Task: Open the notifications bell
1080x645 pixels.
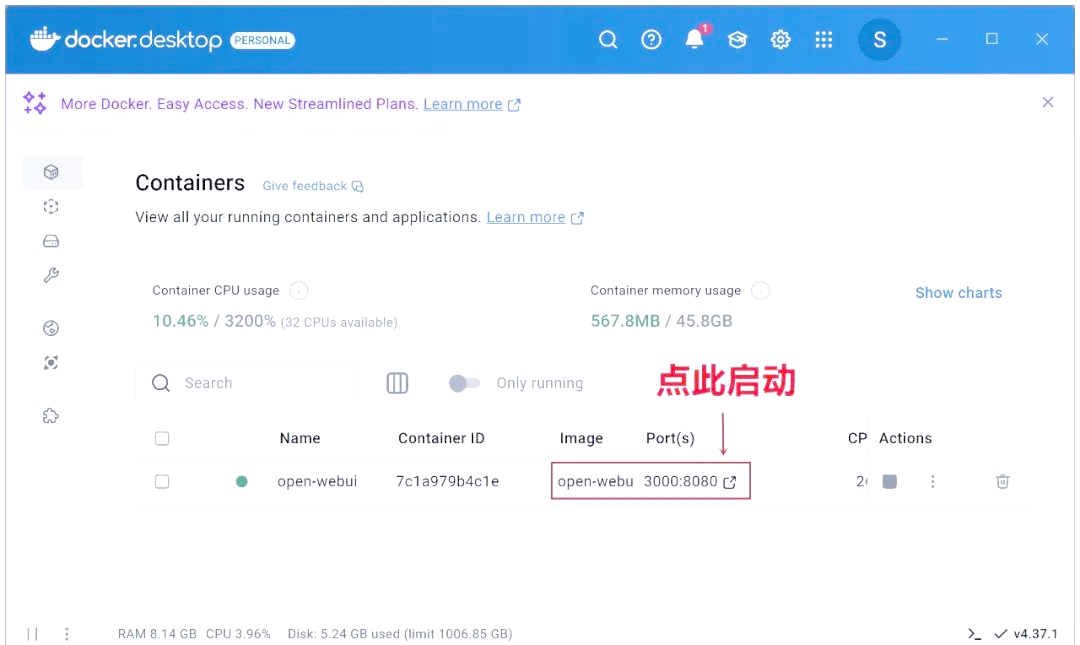Action: (694, 40)
